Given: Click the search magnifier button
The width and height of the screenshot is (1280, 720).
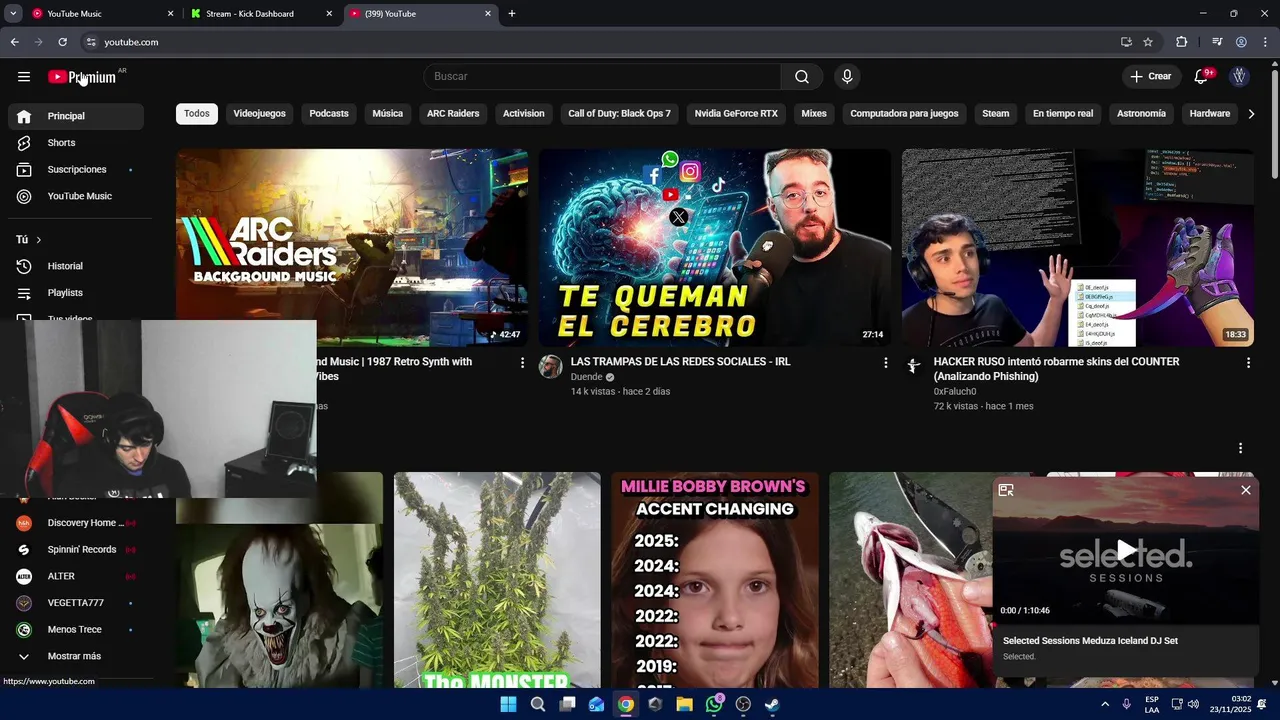Looking at the screenshot, I should [x=802, y=77].
